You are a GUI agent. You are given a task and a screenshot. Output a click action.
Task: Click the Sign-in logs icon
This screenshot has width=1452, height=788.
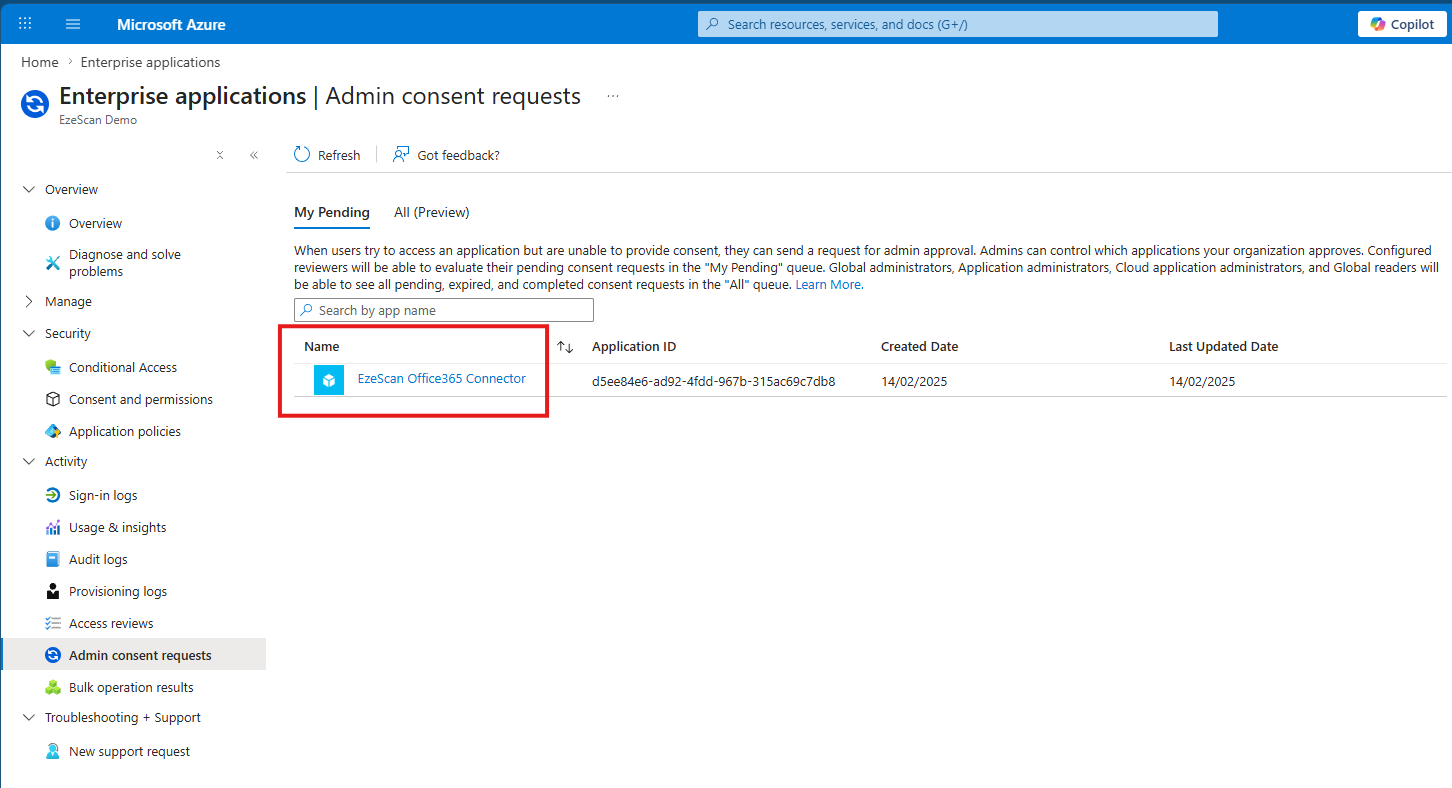click(53, 495)
